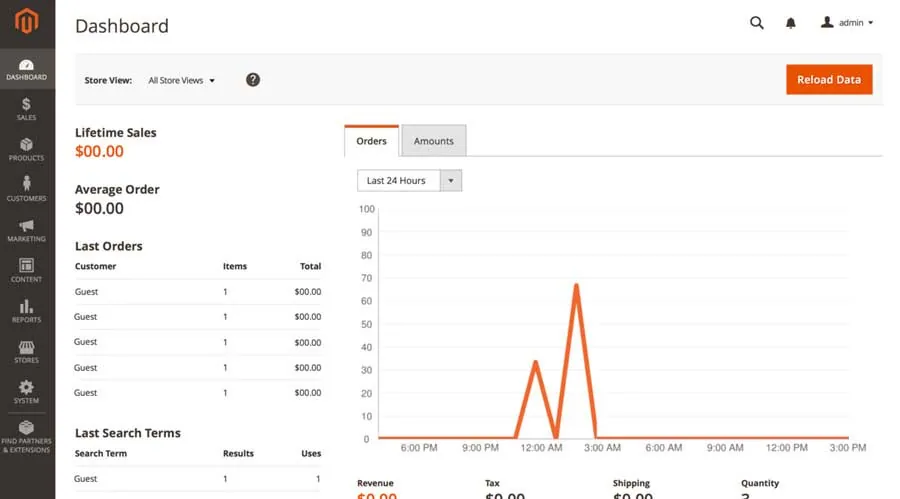Click the tallest peak on the orders chart

tap(576, 285)
